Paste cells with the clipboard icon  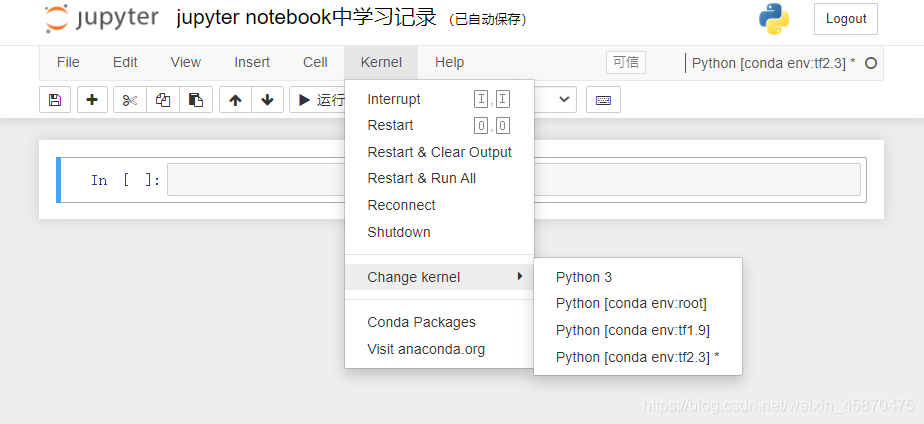tap(196, 100)
